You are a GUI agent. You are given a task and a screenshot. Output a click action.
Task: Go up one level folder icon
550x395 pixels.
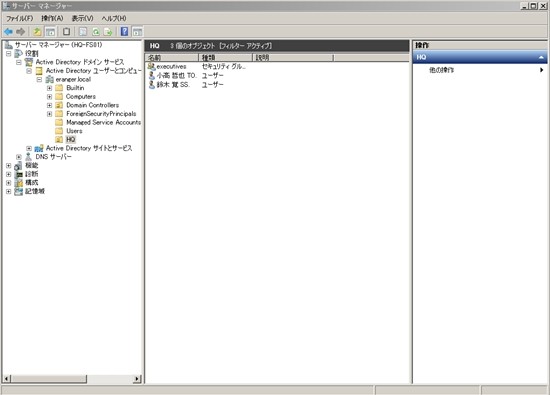[37, 32]
